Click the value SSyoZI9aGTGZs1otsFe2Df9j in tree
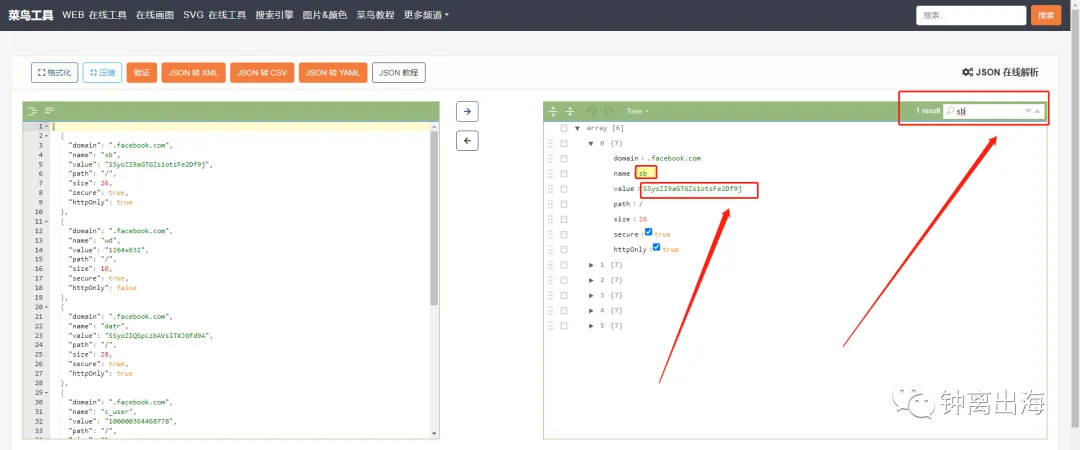The height and width of the screenshot is (450, 1080). pyautogui.click(x=692, y=189)
